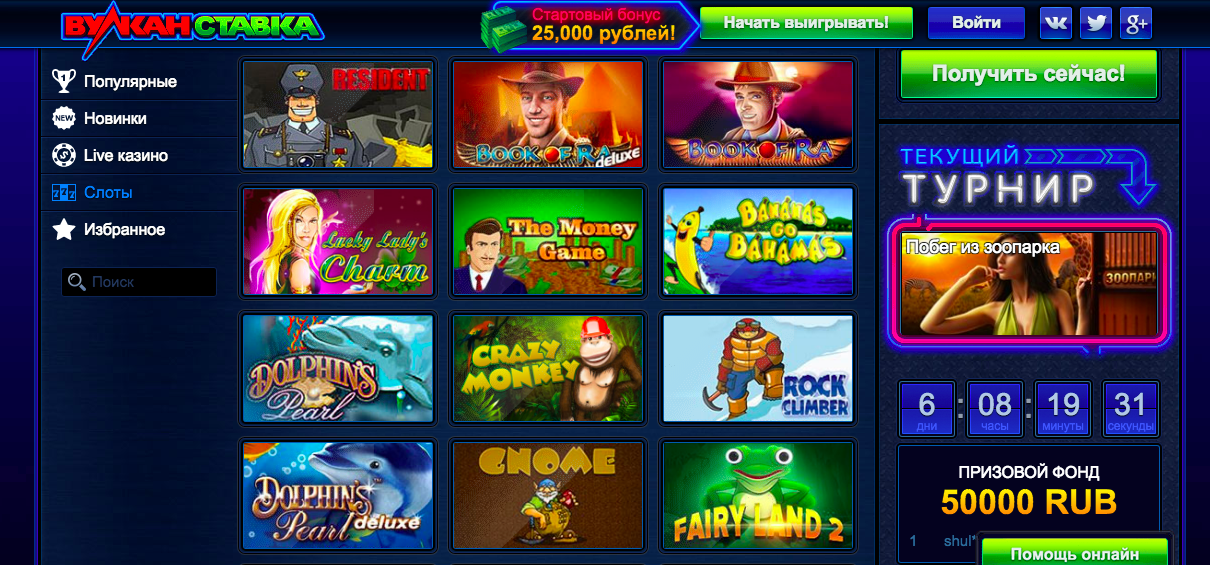
Task: Open the Побег из зоопарка tournament banner
Action: coord(1029,284)
